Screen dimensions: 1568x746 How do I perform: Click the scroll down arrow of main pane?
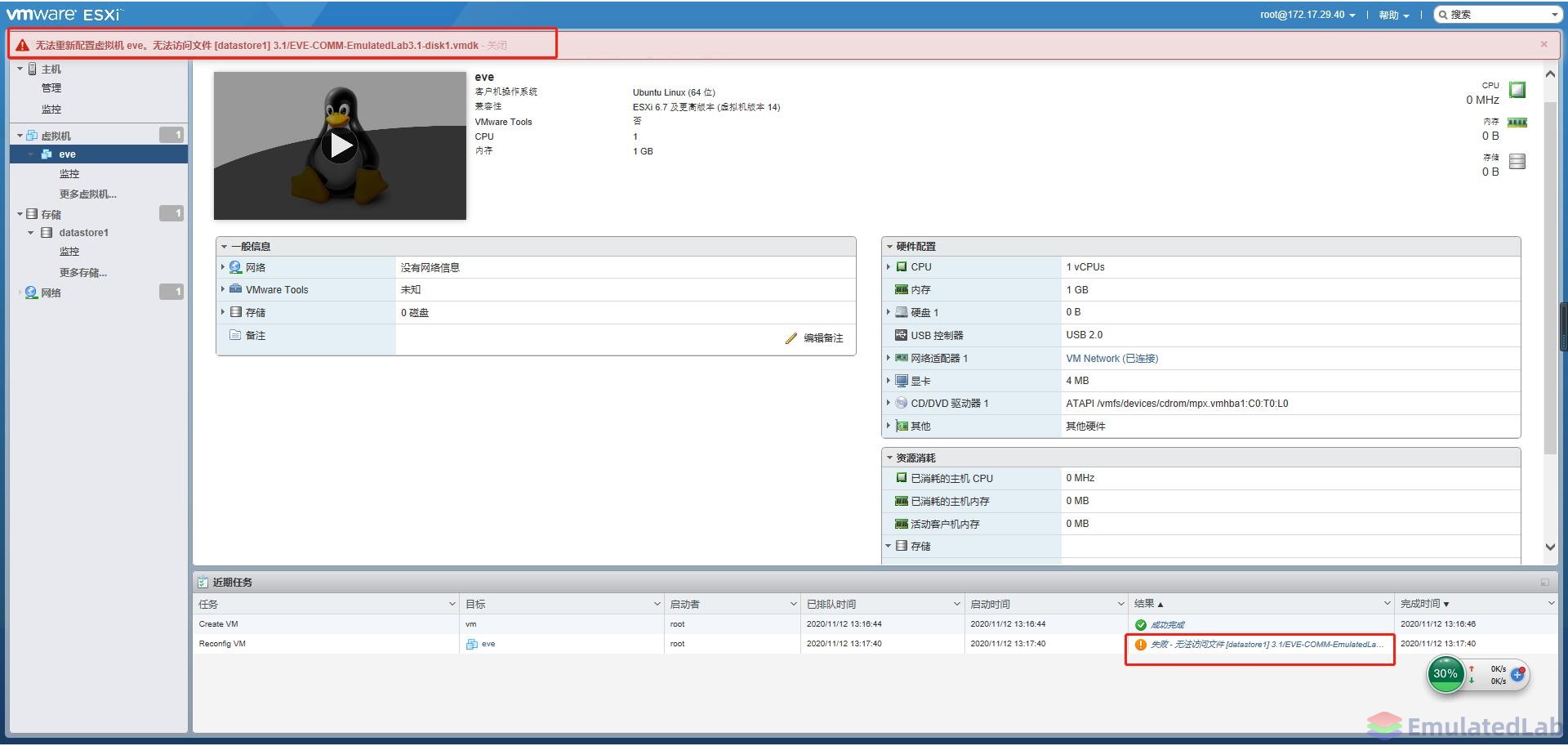click(1550, 547)
